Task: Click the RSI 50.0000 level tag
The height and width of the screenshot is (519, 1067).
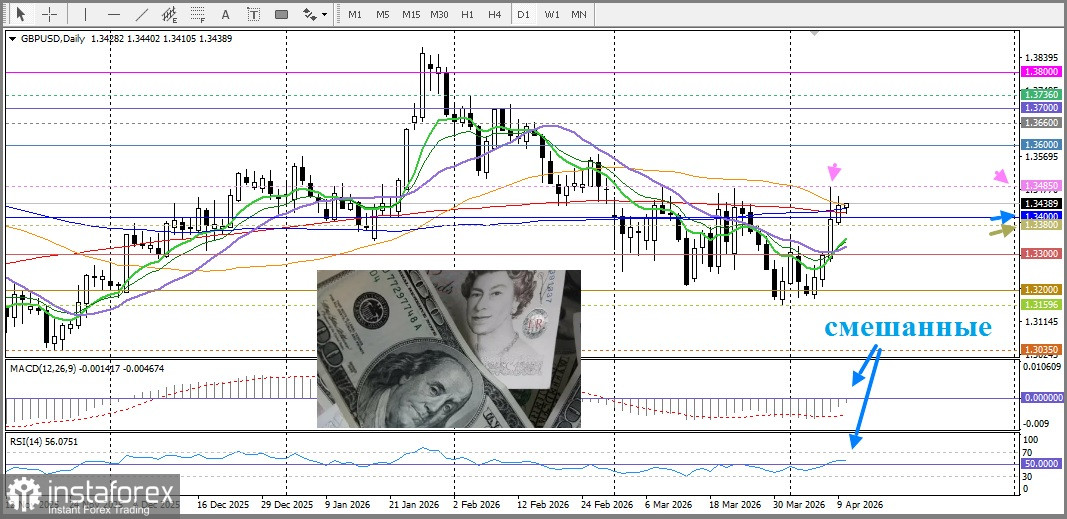Action: pos(1042,463)
